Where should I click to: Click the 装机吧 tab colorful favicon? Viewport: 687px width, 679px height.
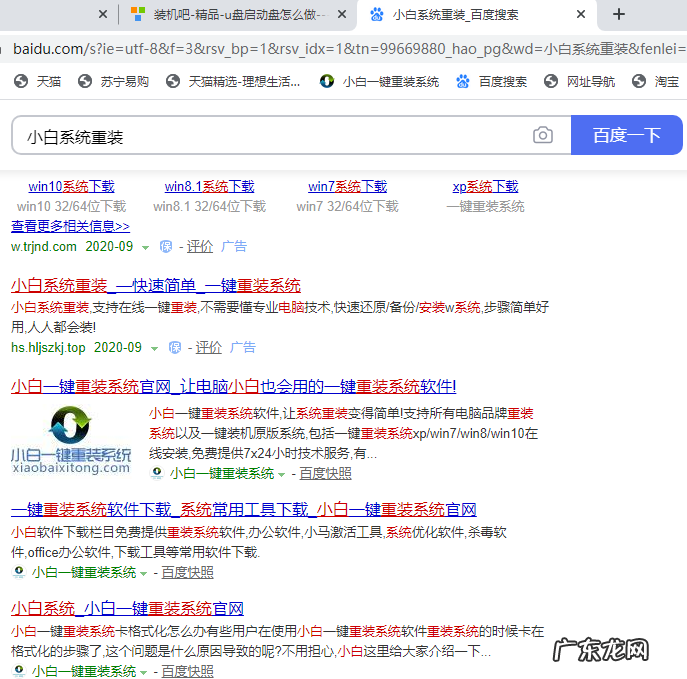click(138, 15)
